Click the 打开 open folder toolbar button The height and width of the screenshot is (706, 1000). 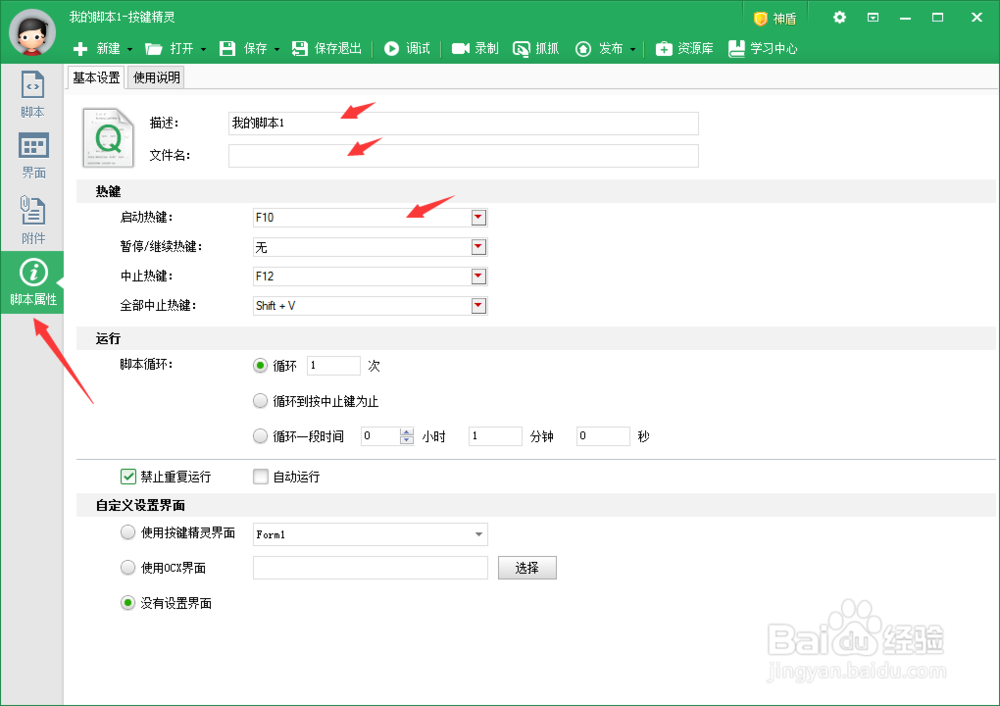tap(169, 48)
